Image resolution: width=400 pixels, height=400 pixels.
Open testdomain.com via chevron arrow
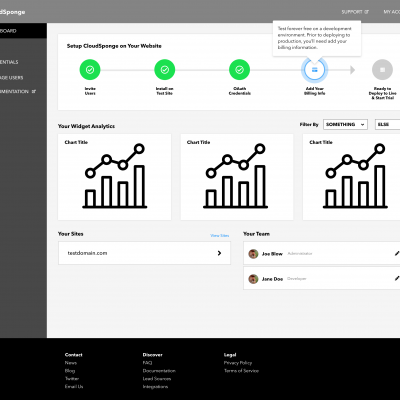tap(219, 253)
